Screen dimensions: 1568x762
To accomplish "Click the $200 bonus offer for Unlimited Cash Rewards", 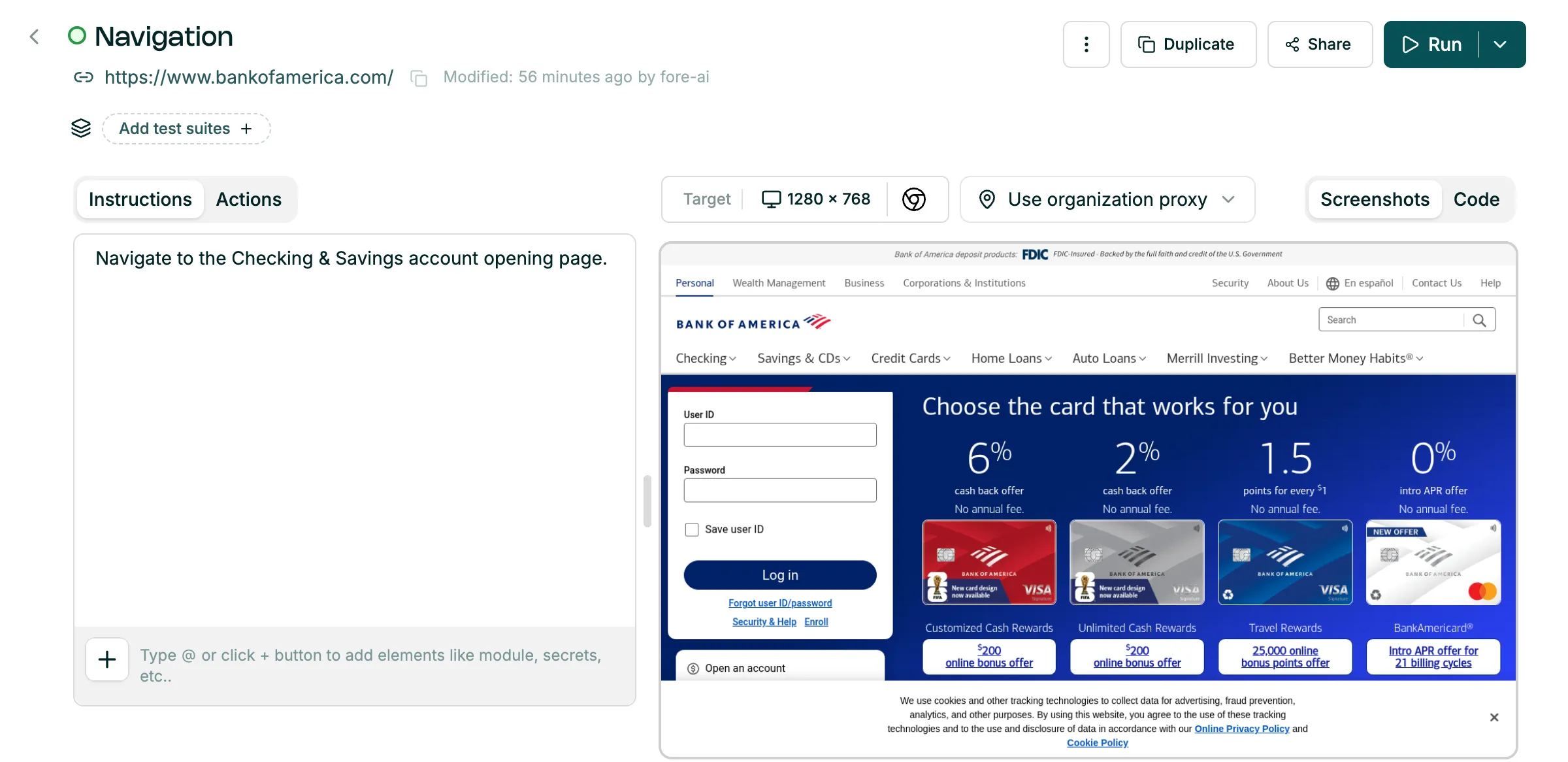I will tap(1137, 657).
